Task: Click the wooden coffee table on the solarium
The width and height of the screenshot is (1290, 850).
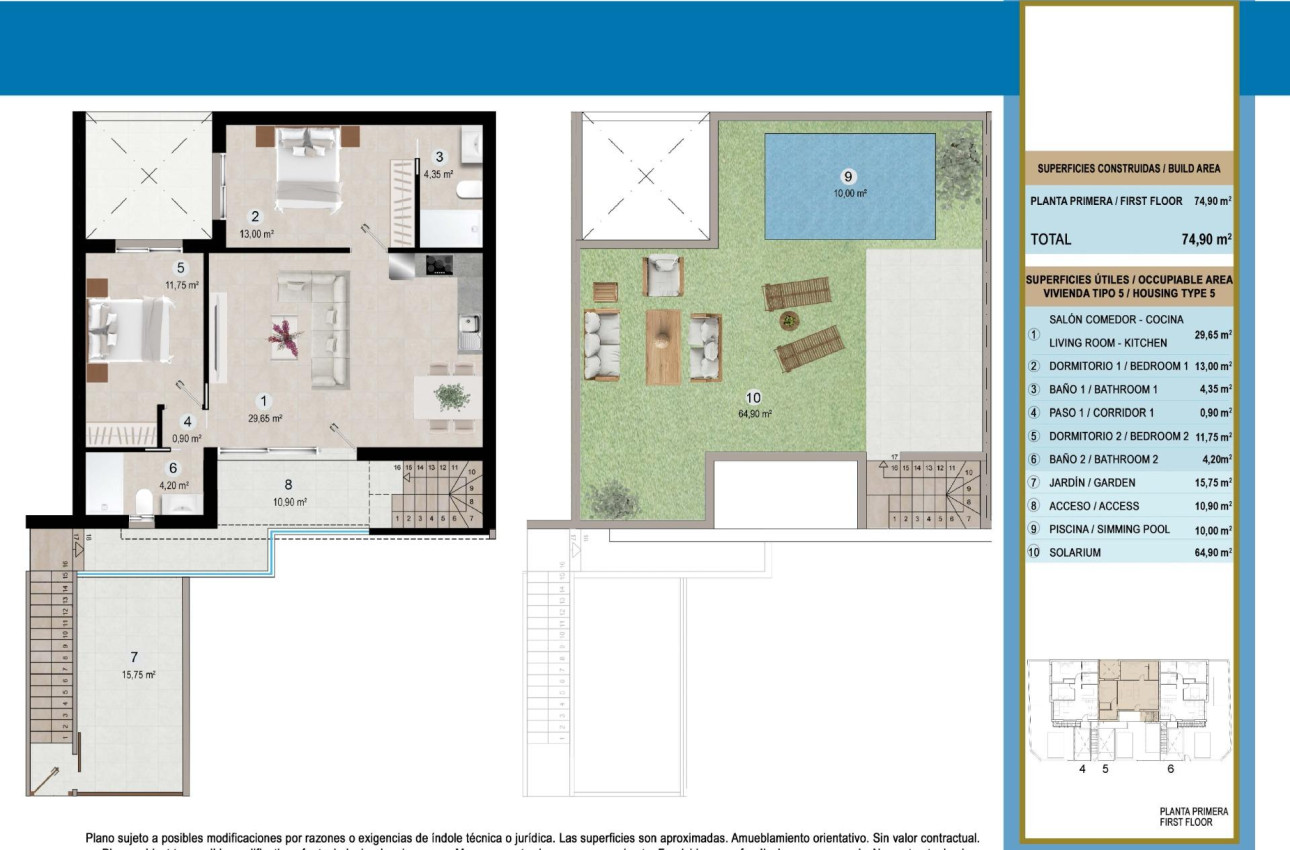Action: (663, 347)
